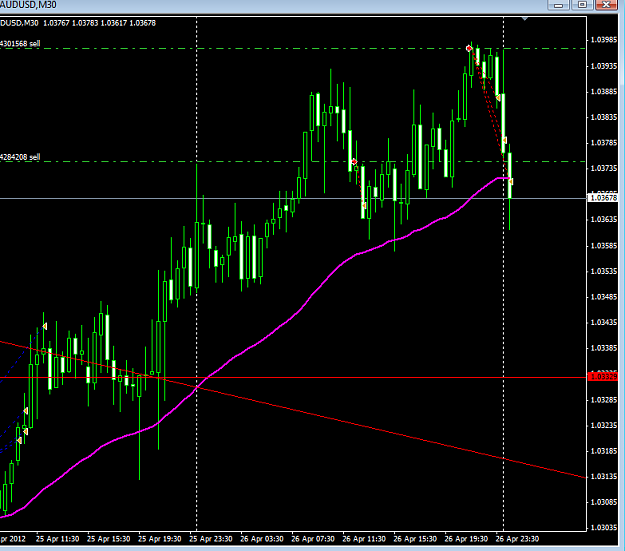Click the AUDUSD,M30 window title text
The width and height of the screenshot is (625, 551).
coord(28,5)
